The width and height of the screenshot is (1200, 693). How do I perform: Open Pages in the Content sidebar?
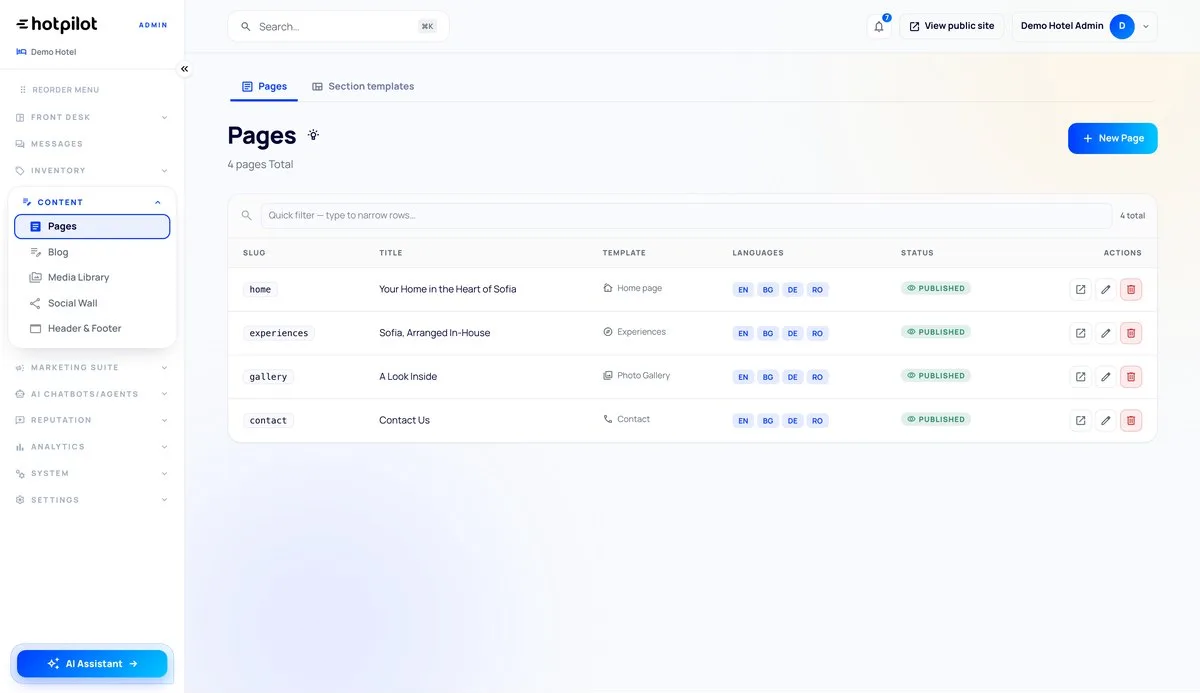pos(92,227)
